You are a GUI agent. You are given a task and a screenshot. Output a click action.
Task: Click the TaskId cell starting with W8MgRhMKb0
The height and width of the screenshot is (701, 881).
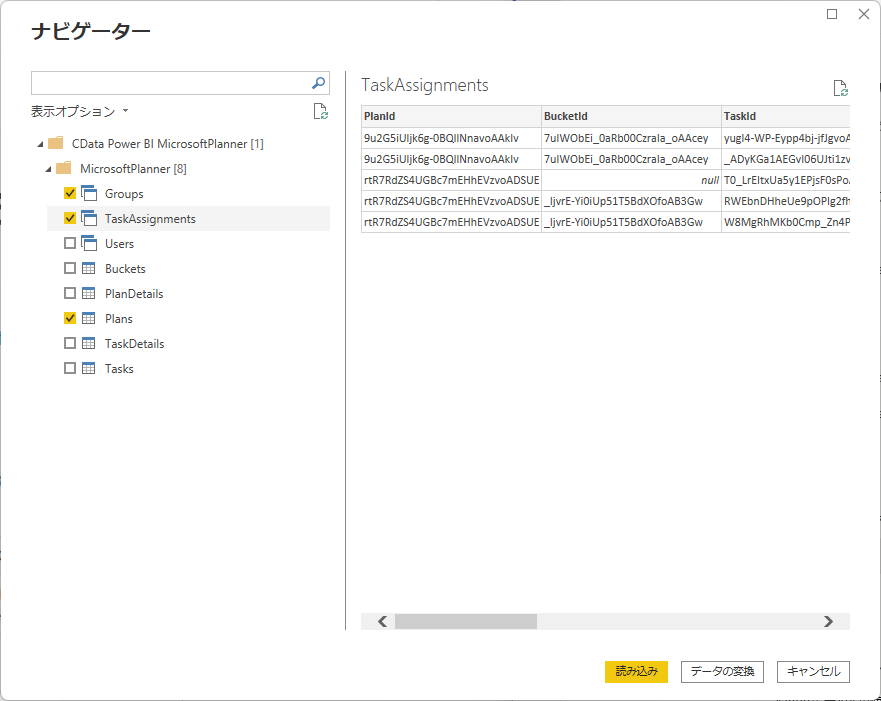coord(785,222)
